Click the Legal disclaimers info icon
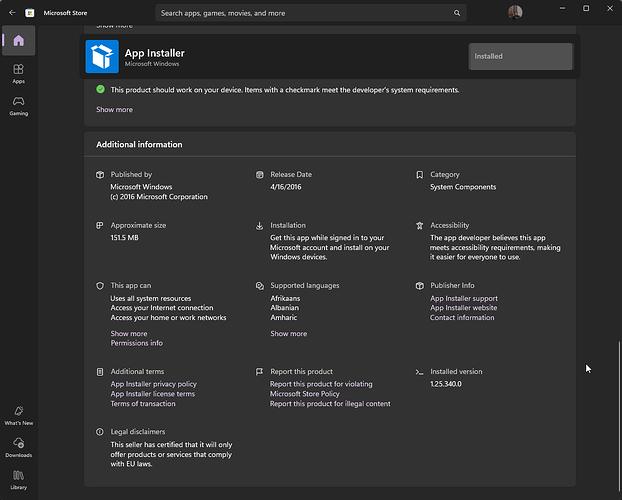Screen dimensions: 622x500 click(x=100, y=432)
